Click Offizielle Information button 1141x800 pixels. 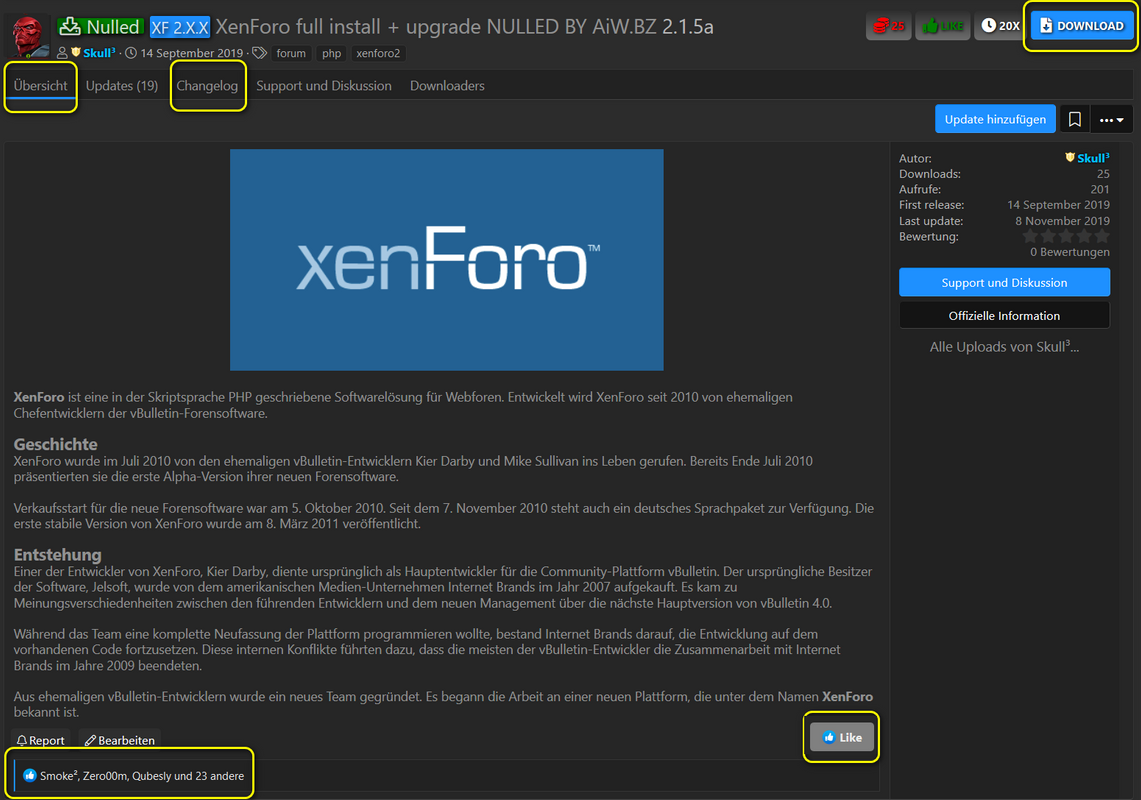(x=1004, y=316)
